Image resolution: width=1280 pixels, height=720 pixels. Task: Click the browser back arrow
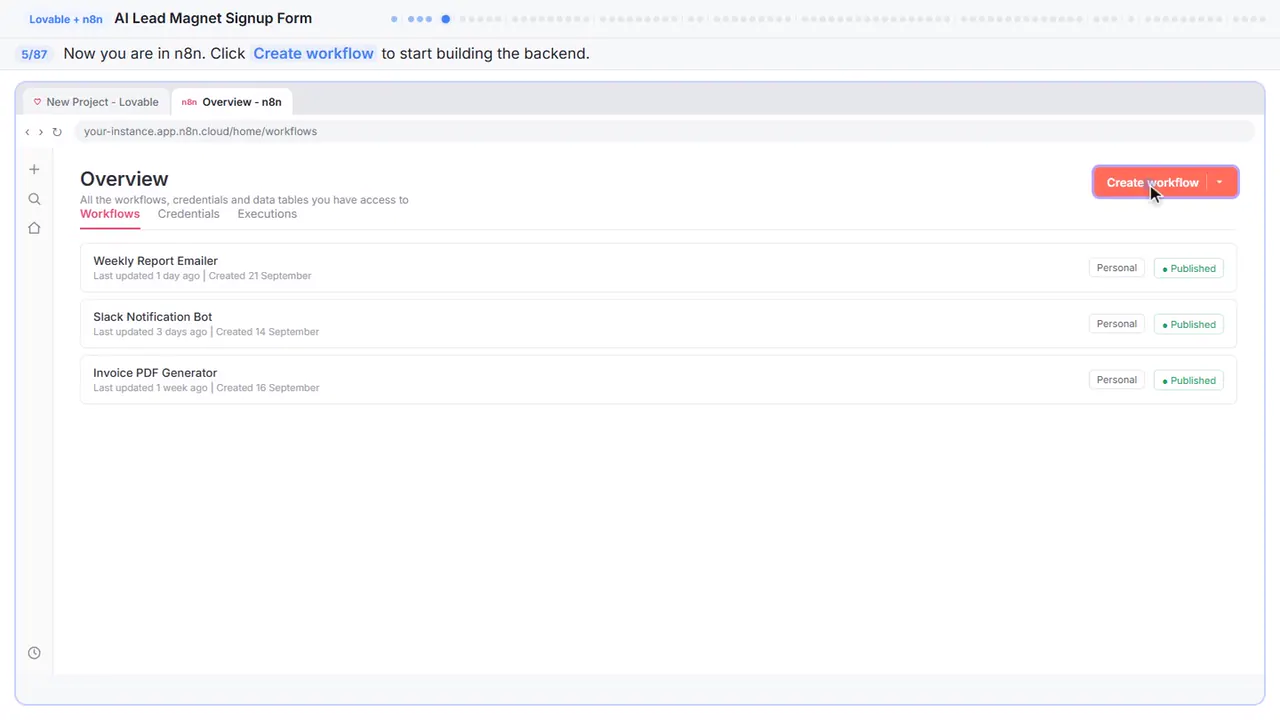[x=27, y=132]
